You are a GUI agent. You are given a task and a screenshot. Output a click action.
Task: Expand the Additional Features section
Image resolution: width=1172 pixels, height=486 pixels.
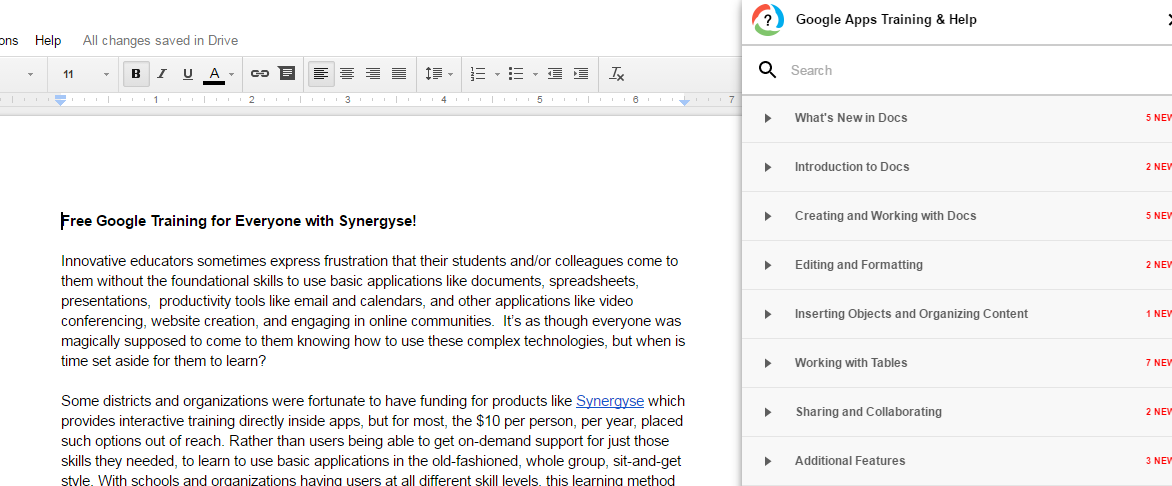coord(957,461)
